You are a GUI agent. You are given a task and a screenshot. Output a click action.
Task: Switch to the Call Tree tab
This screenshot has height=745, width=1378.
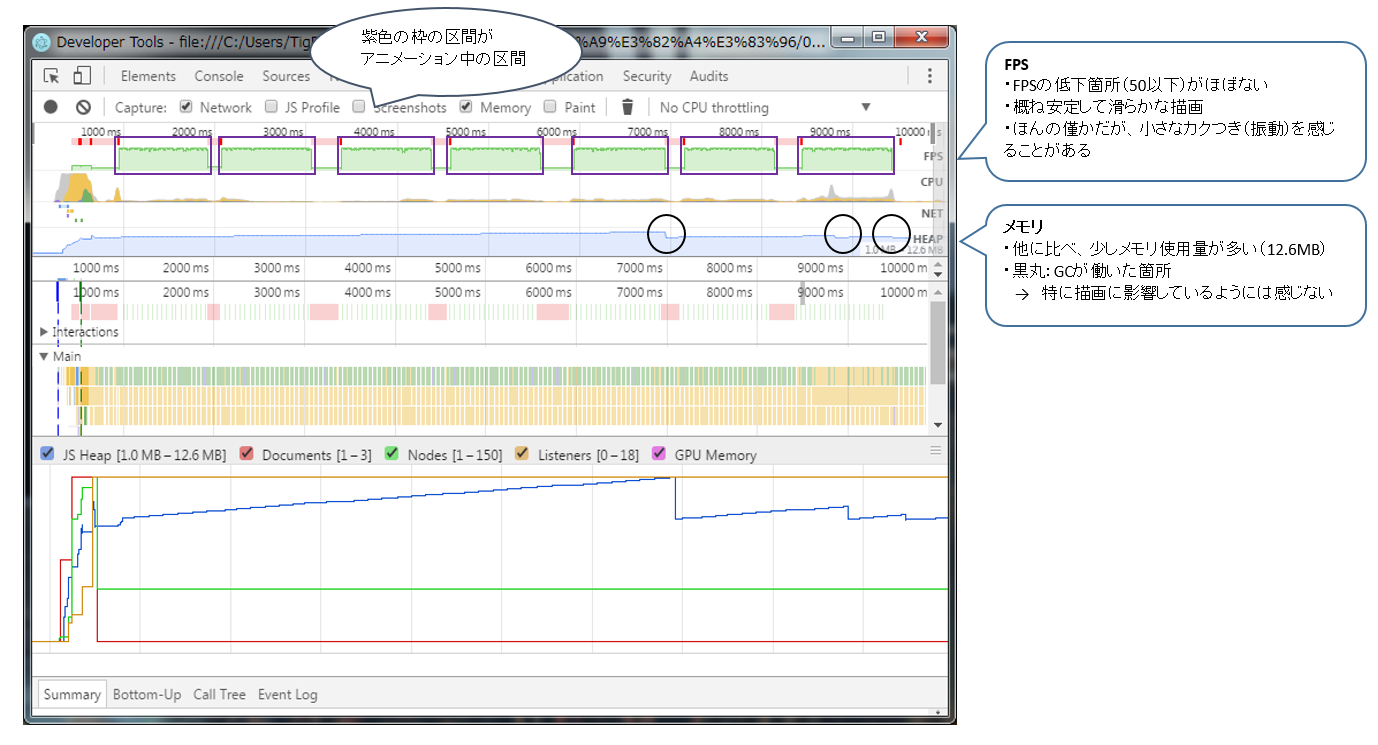(x=219, y=694)
